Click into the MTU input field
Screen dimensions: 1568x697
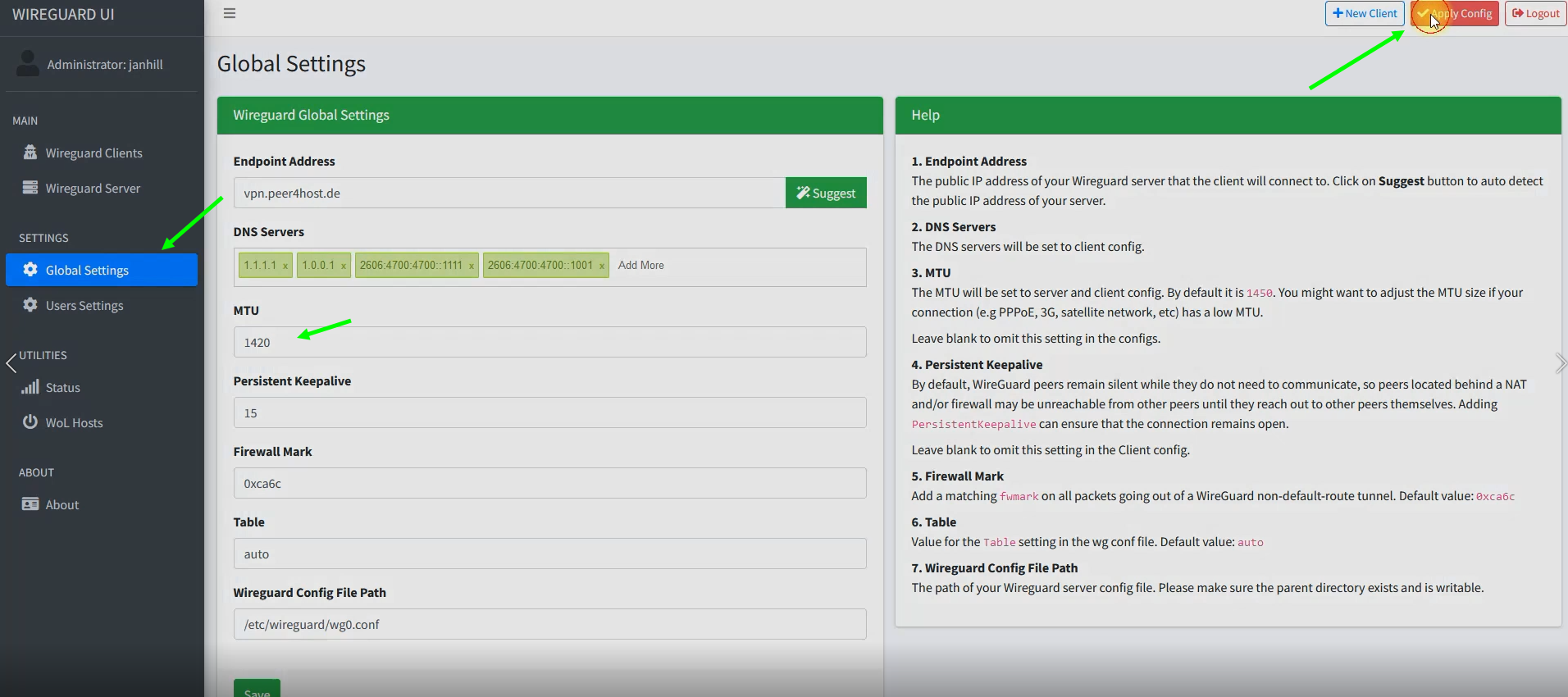549,342
